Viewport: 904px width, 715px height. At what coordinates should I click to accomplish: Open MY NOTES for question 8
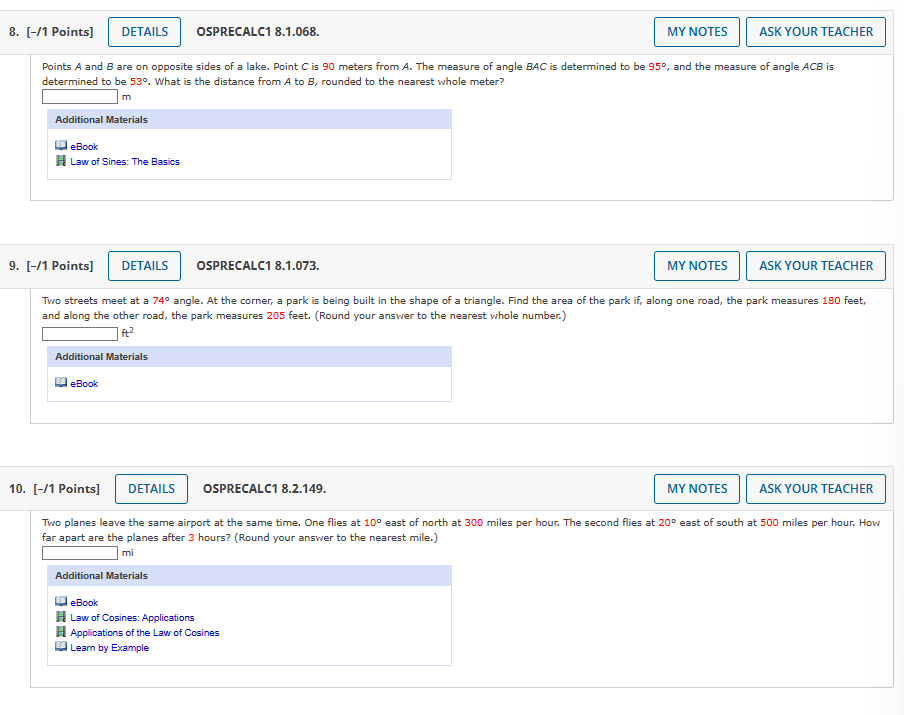(x=697, y=32)
